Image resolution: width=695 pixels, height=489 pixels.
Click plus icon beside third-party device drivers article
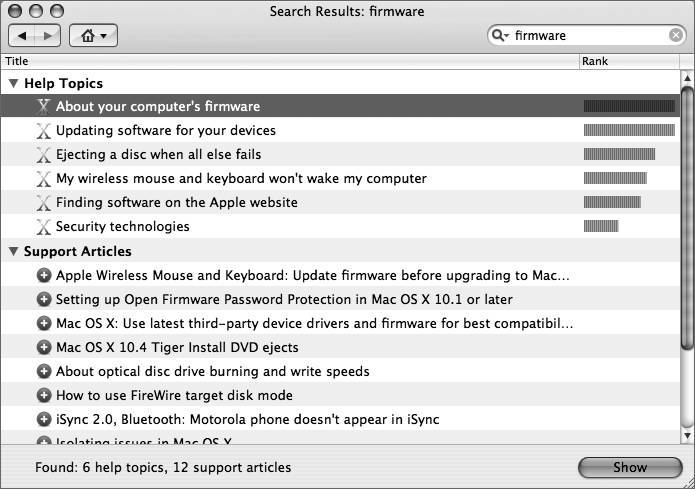(x=43, y=323)
